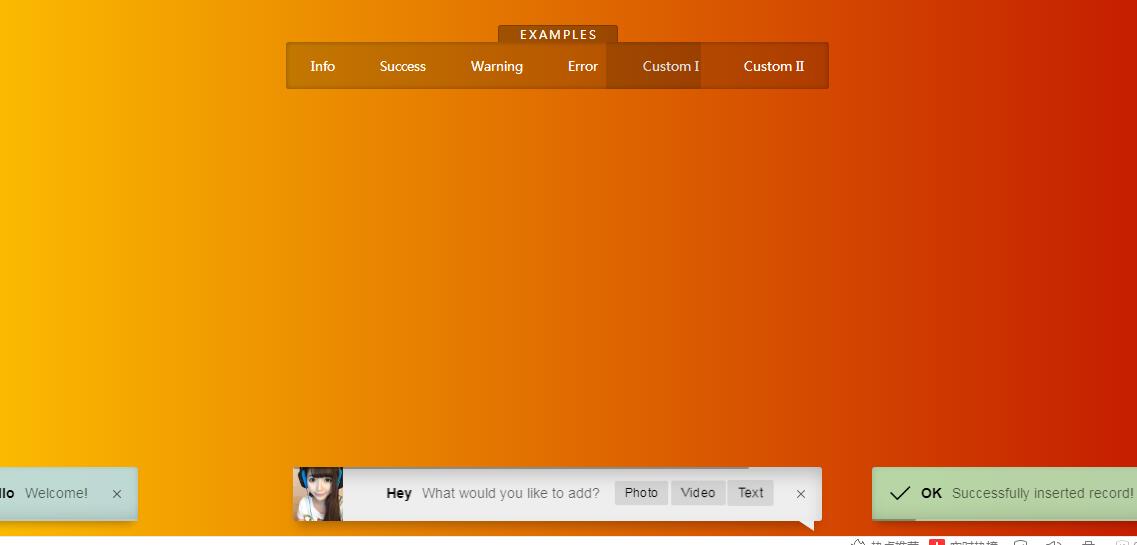Open the Info example
The image size is (1137, 545).
(x=322, y=66)
